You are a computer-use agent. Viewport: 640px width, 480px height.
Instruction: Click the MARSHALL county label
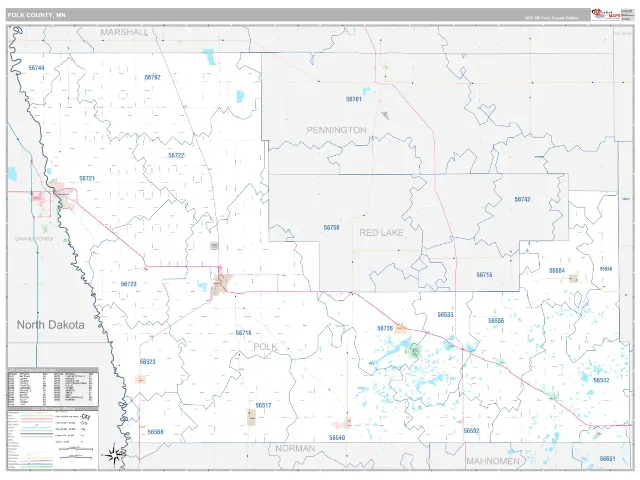click(x=124, y=32)
